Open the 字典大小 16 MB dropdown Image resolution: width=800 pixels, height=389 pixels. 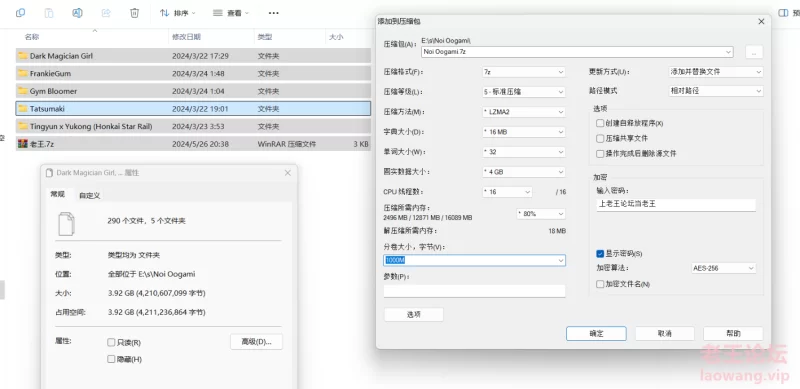pos(523,132)
